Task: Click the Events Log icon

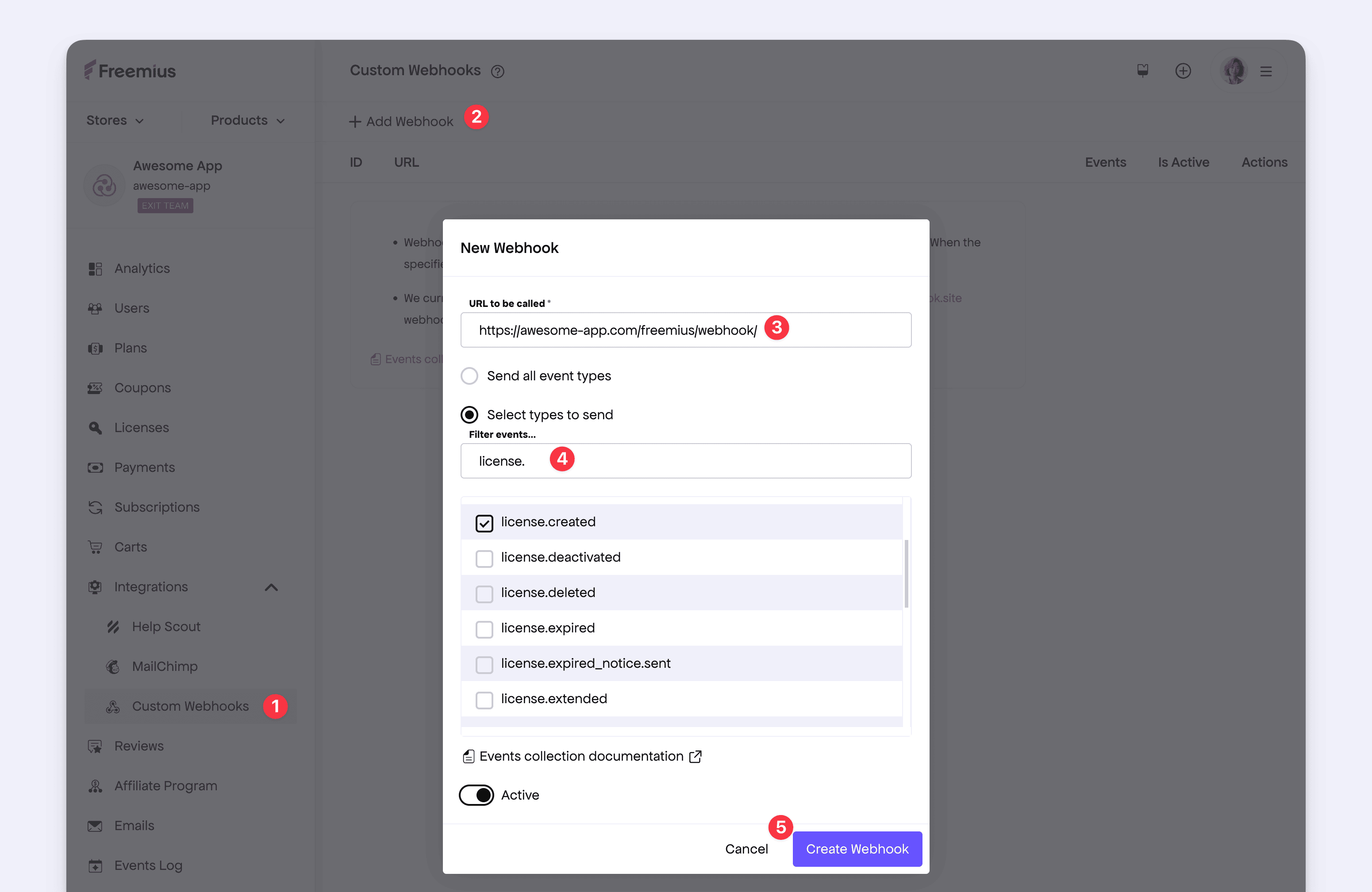Action: click(95, 866)
